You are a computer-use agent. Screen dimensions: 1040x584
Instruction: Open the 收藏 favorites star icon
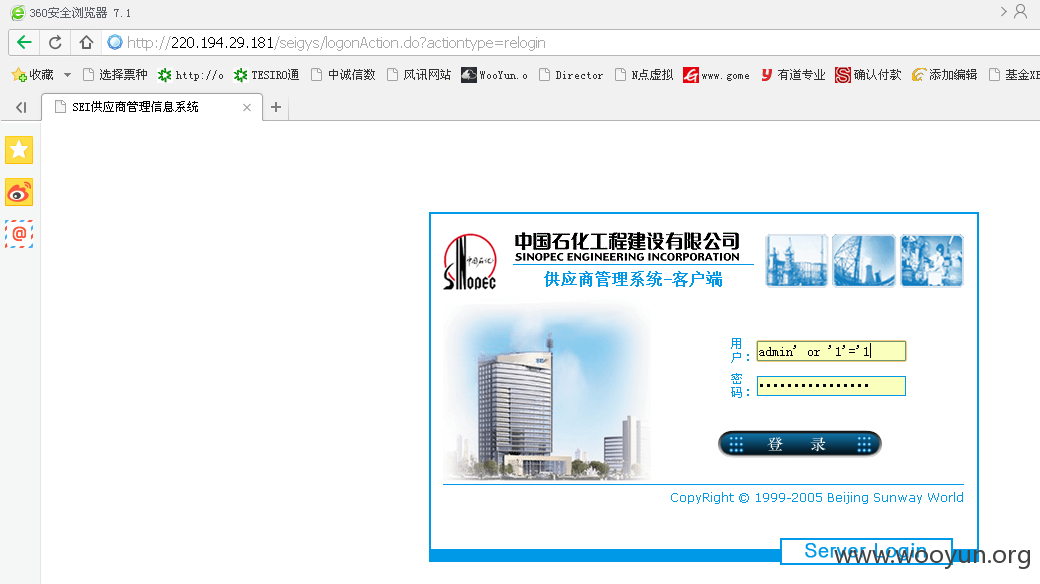[19, 75]
